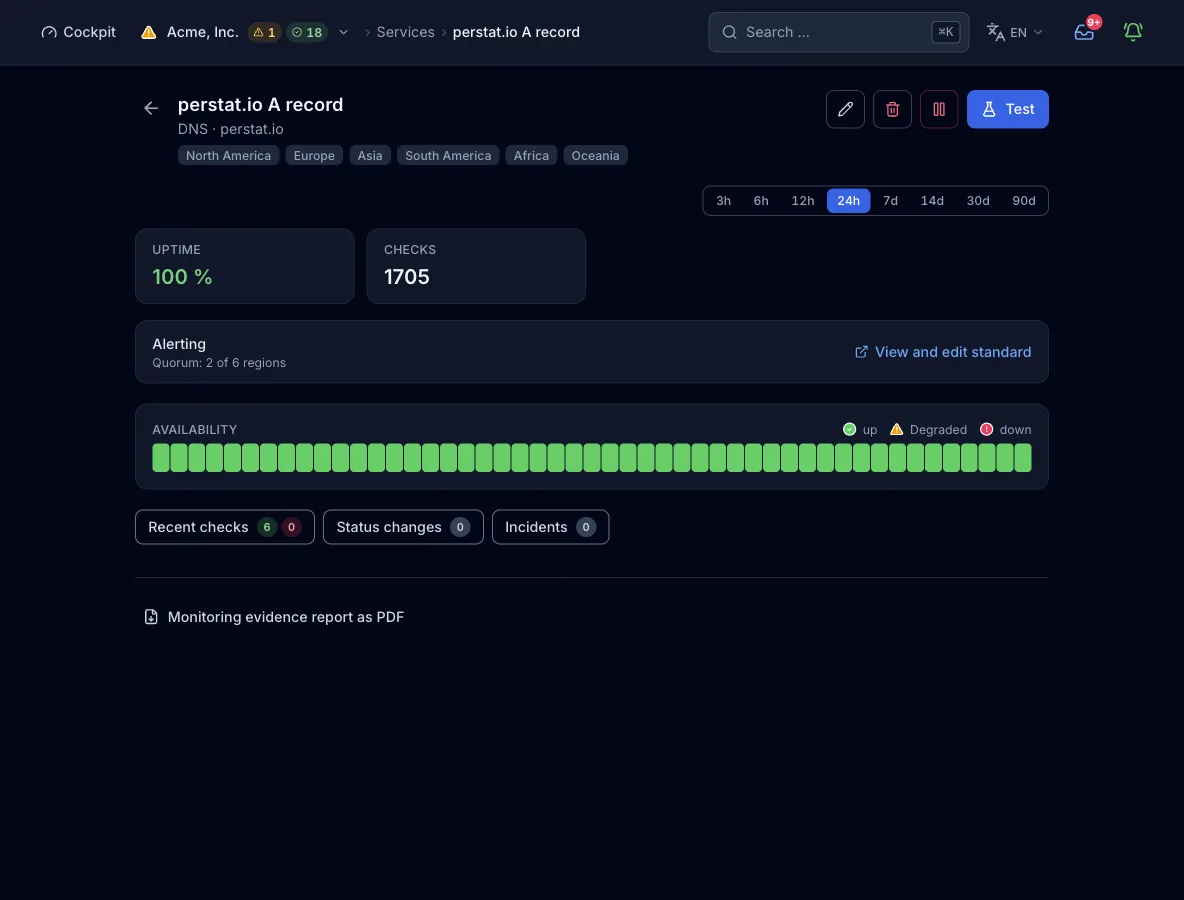
Task: Click the last availability bar segment
Action: pyautogui.click(x=1023, y=458)
